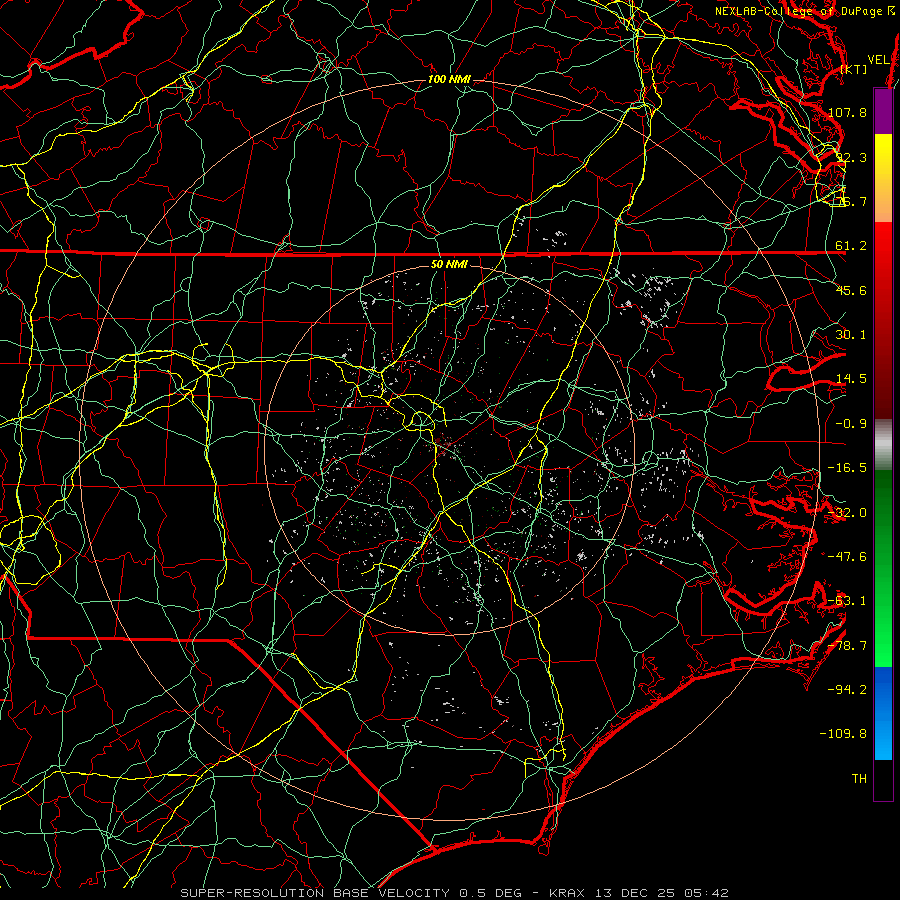Select the purple segment of the velocity scale
Screen dimensions: 900x900
(x=883, y=112)
